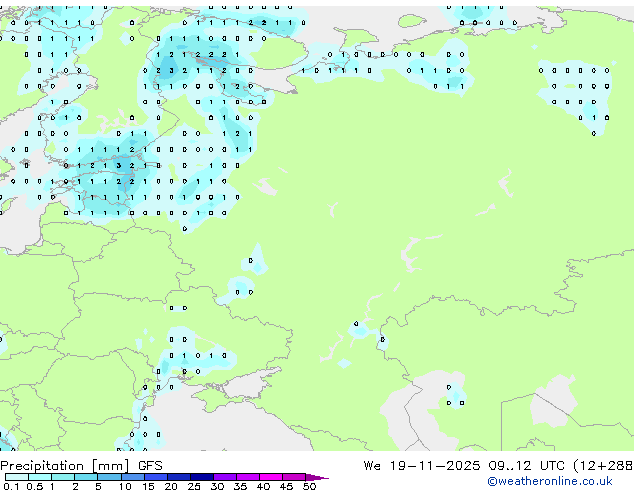Image resolution: width=634 pixels, height=490 pixels.
Task: Select the 35–40 mm legend color swatch
Action: [x=248, y=477]
